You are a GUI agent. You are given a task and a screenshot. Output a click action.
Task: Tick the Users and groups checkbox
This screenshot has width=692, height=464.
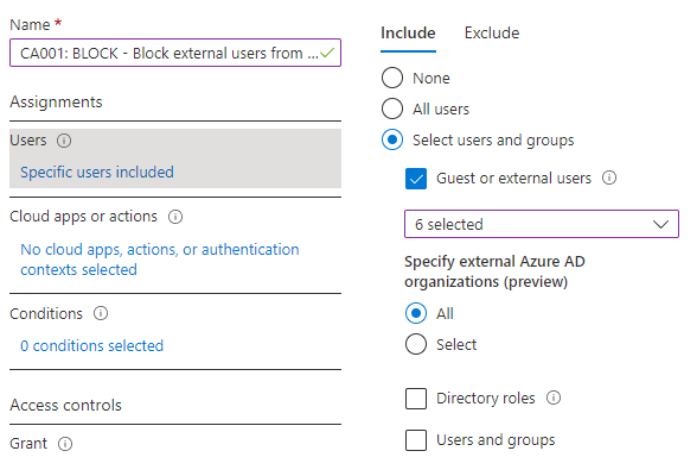pyautogui.click(x=416, y=440)
